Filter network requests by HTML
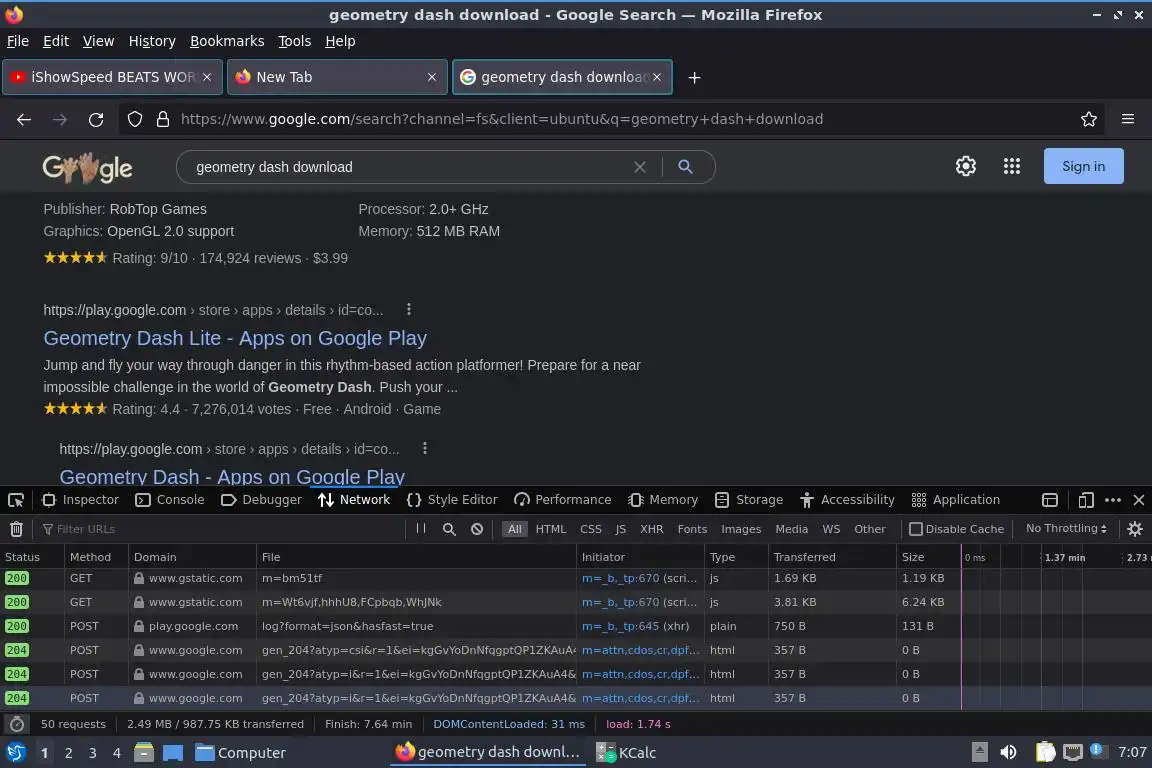The image size is (1152, 768). point(551,529)
